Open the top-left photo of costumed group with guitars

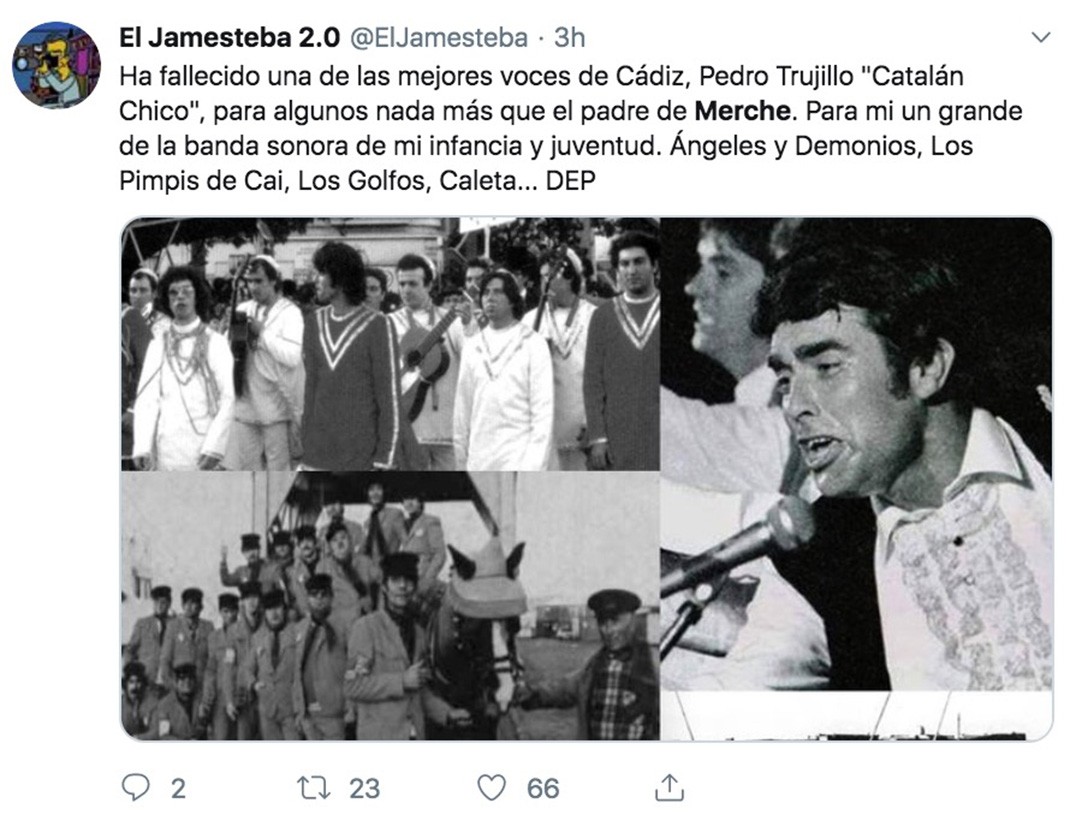(x=390, y=344)
